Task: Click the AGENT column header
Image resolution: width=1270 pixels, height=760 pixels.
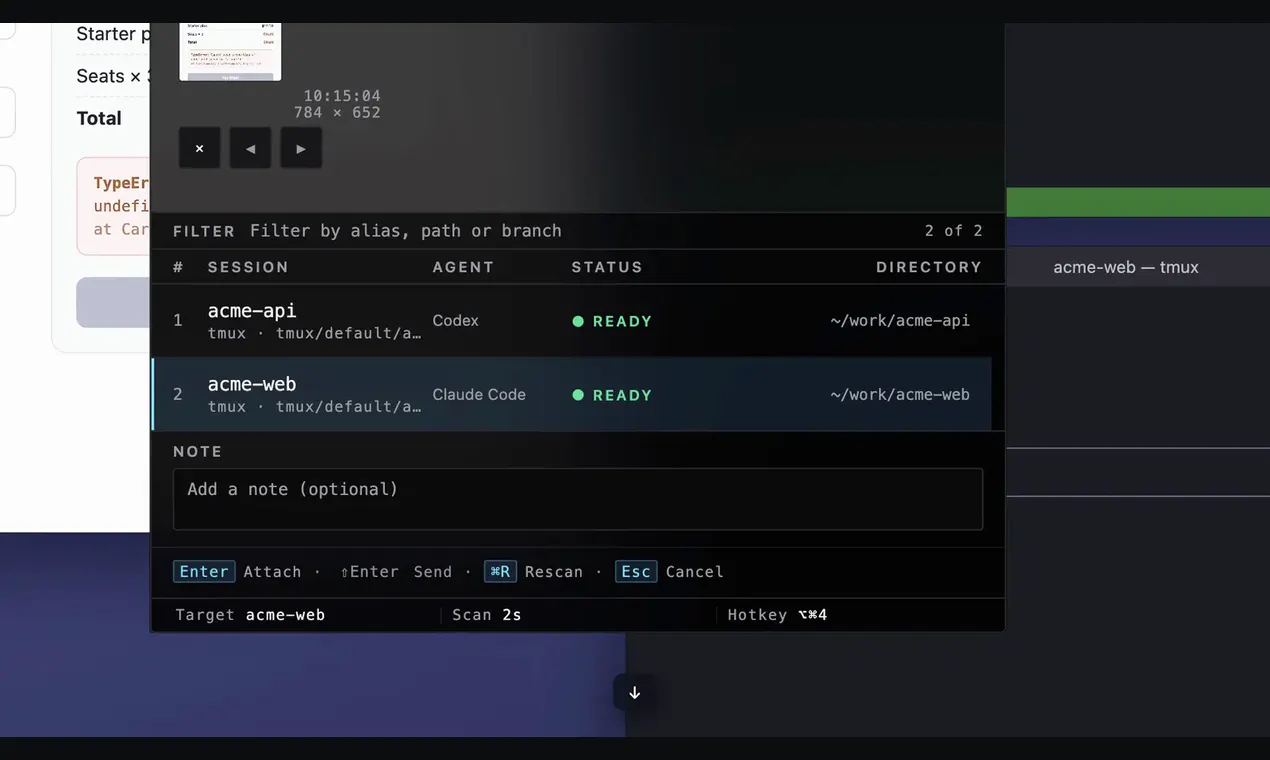Action: (463, 267)
